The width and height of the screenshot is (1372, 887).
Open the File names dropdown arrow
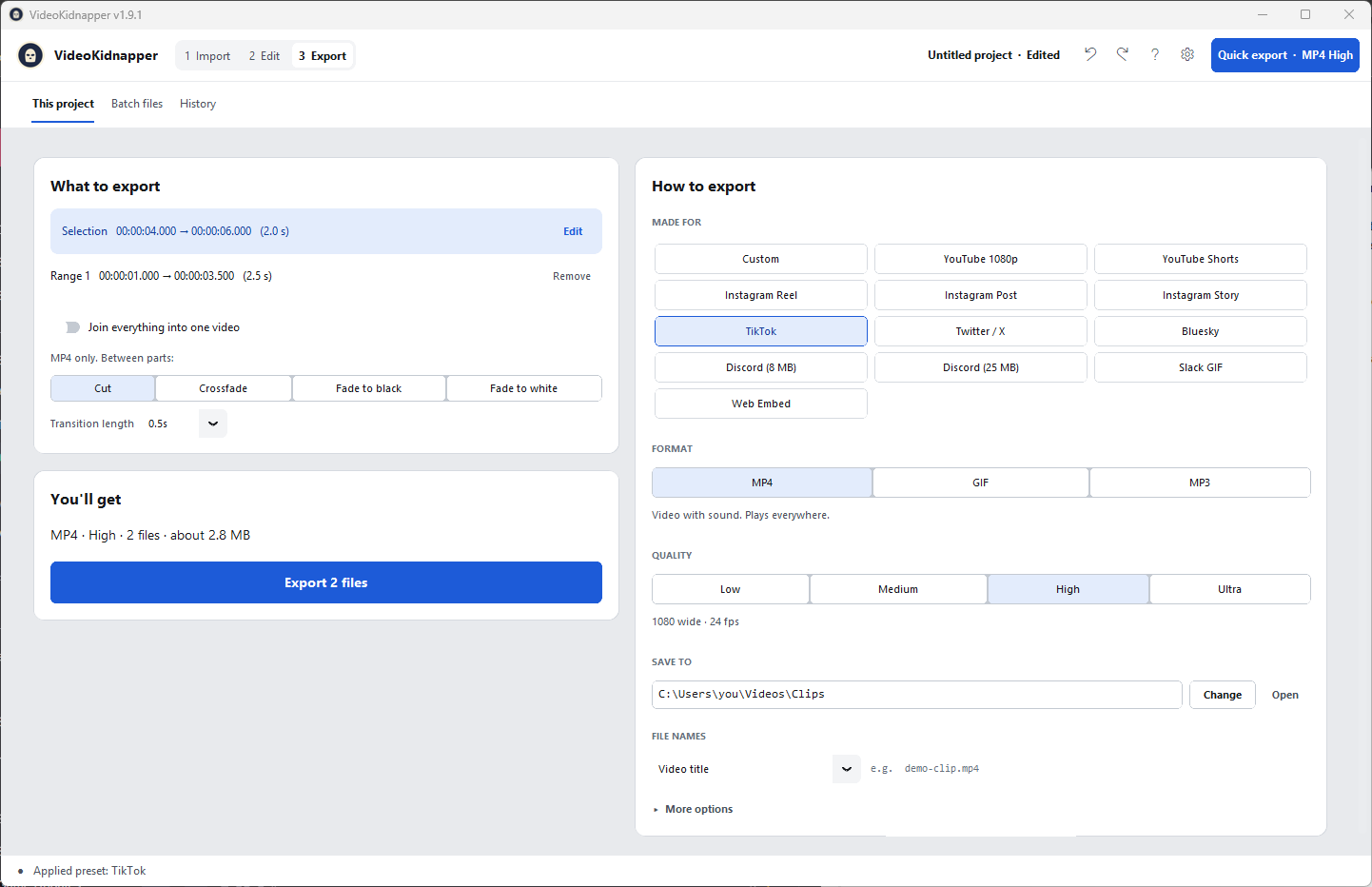(847, 769)
